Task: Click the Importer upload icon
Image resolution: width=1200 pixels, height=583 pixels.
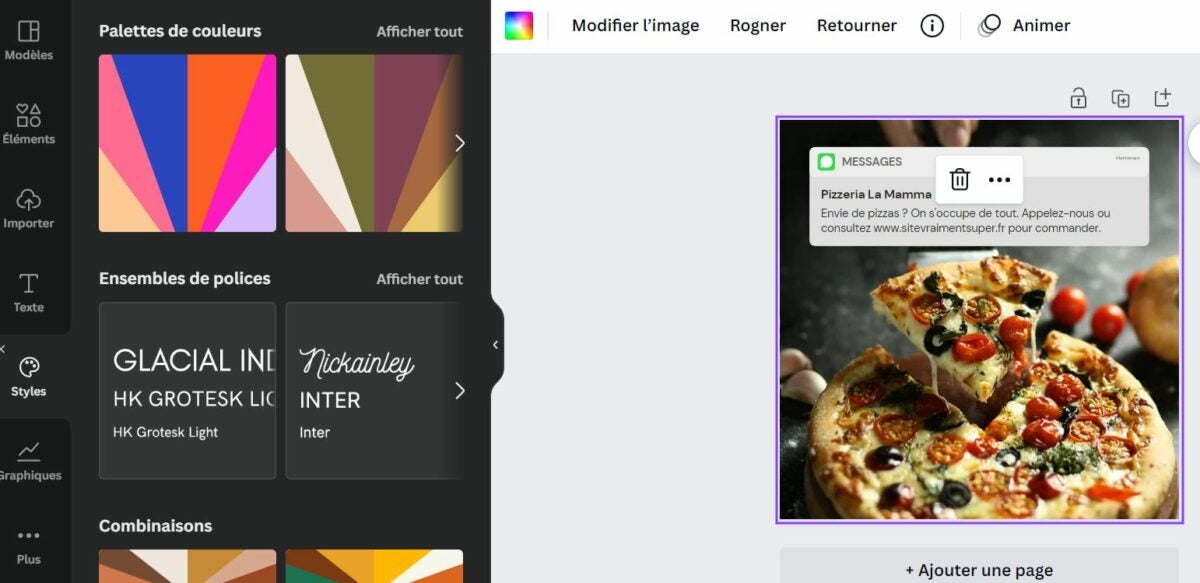Action: tap(29, 208)
